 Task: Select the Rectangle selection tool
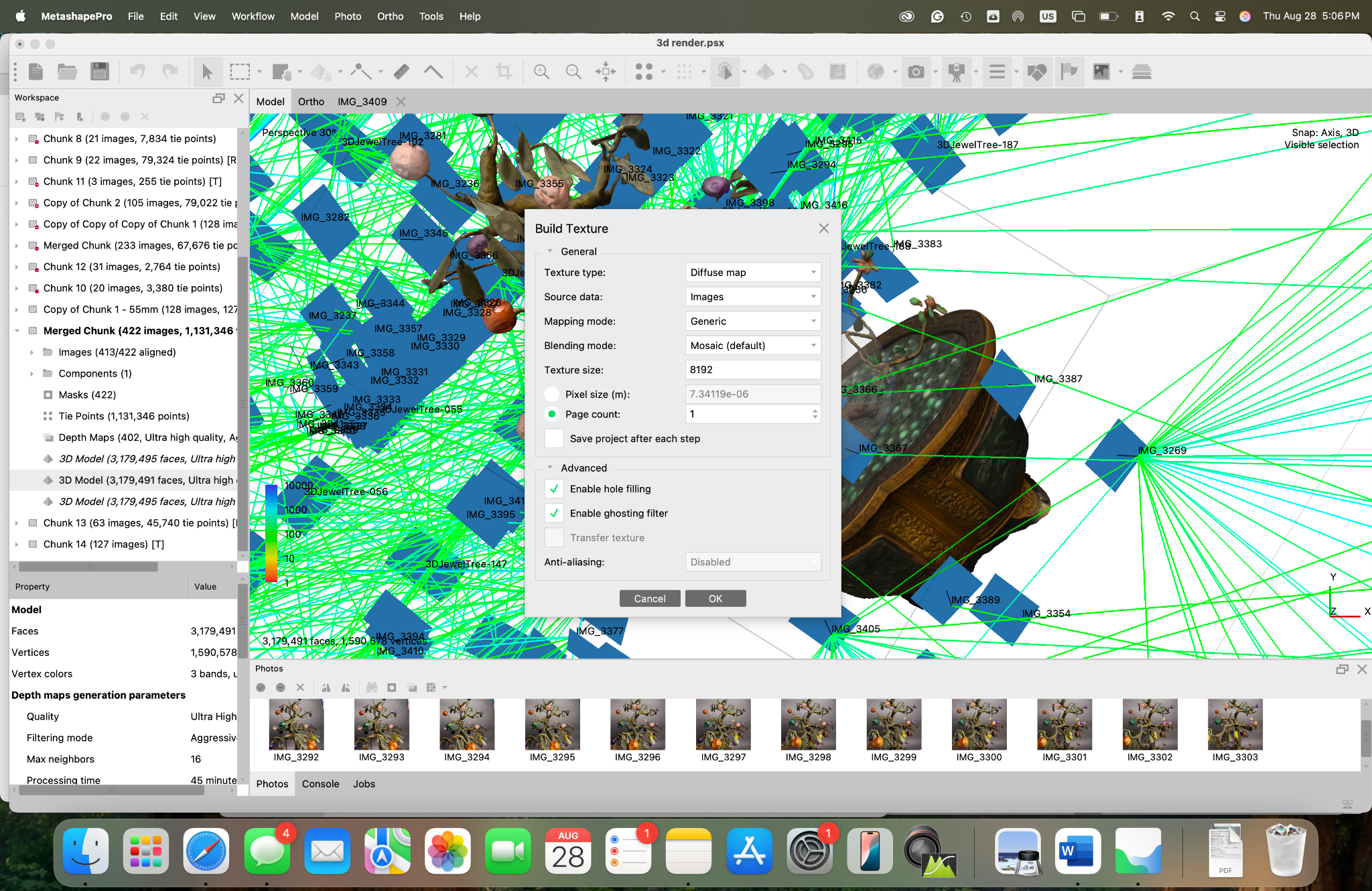pyautogui.click(x=239, y=72)
